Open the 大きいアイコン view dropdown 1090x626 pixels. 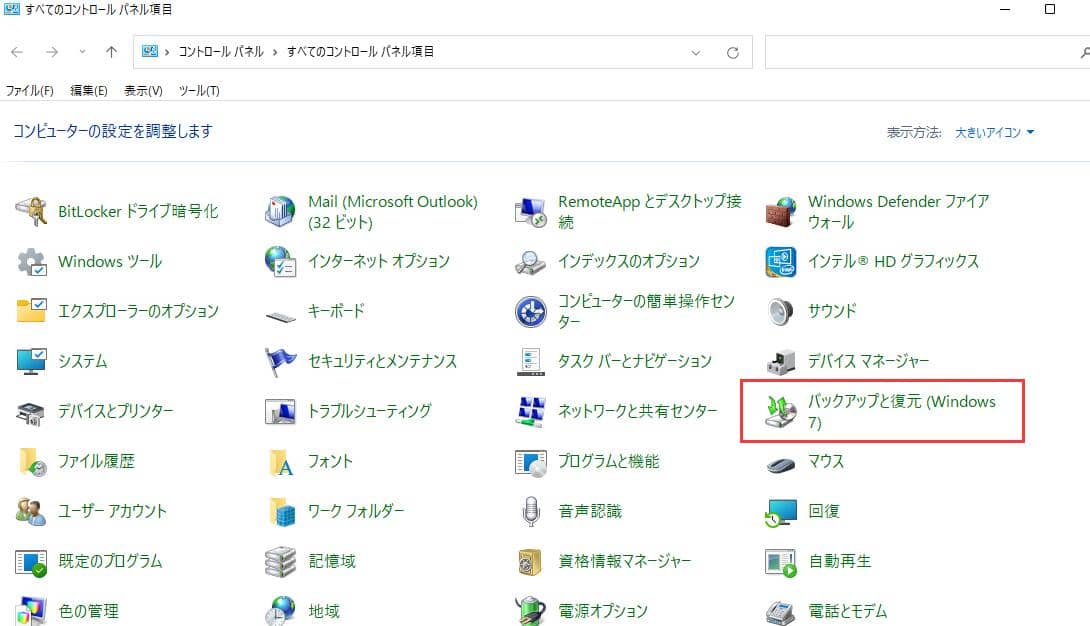pos(993,131)
